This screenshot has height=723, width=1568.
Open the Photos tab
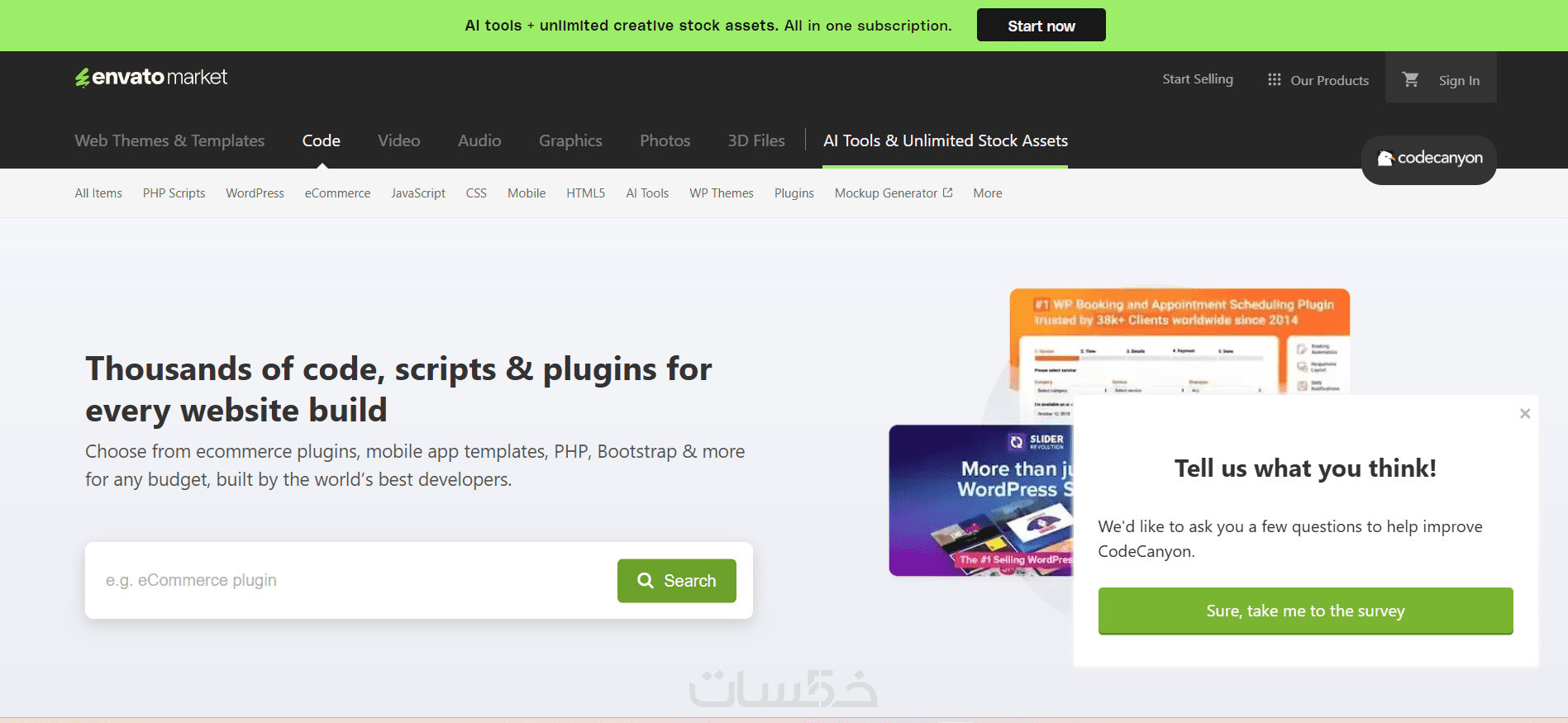(x=665, y=140)
